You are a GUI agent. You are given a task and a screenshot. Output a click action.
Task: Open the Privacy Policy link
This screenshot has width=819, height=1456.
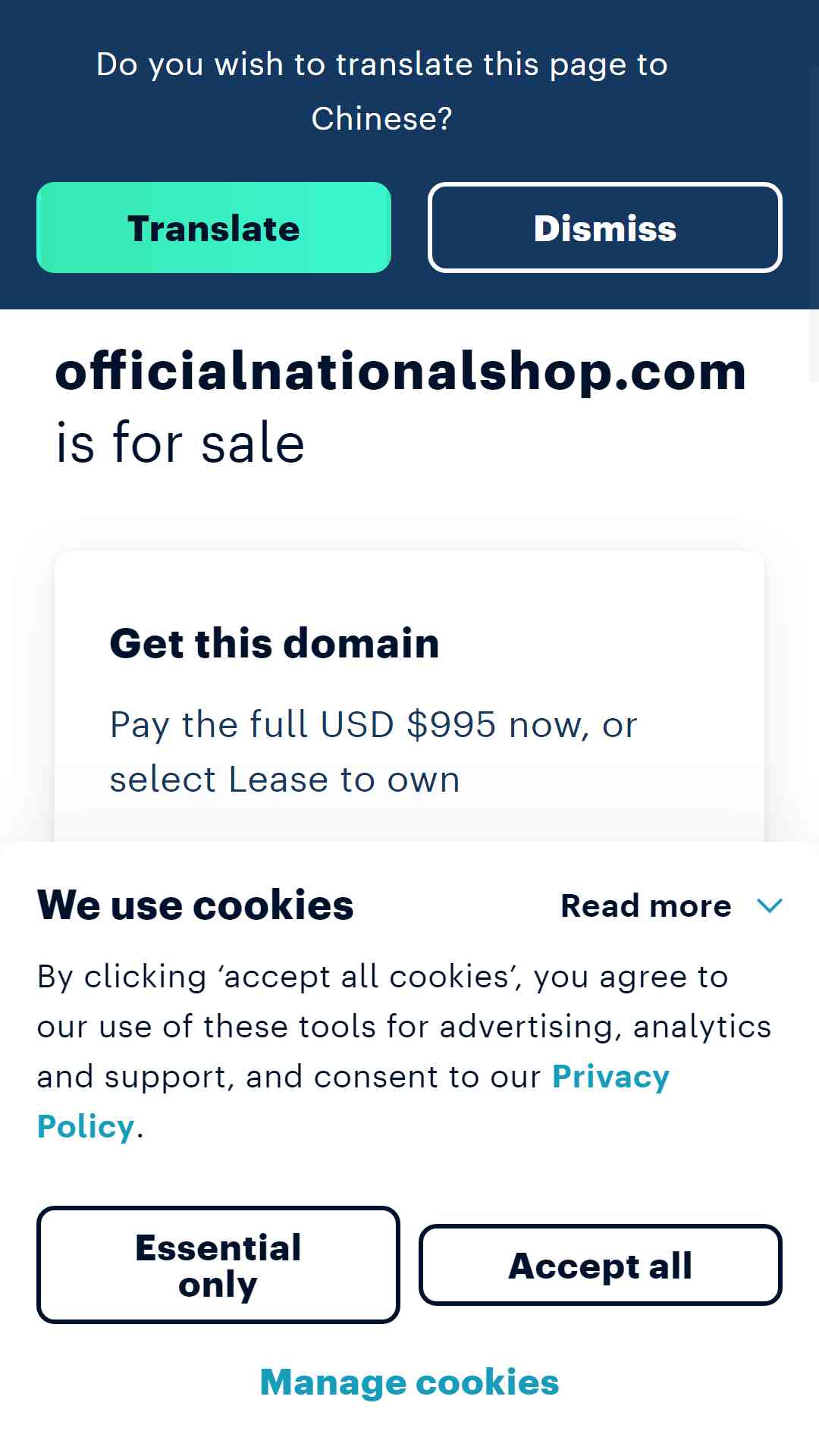click(x=610, y=1077)
